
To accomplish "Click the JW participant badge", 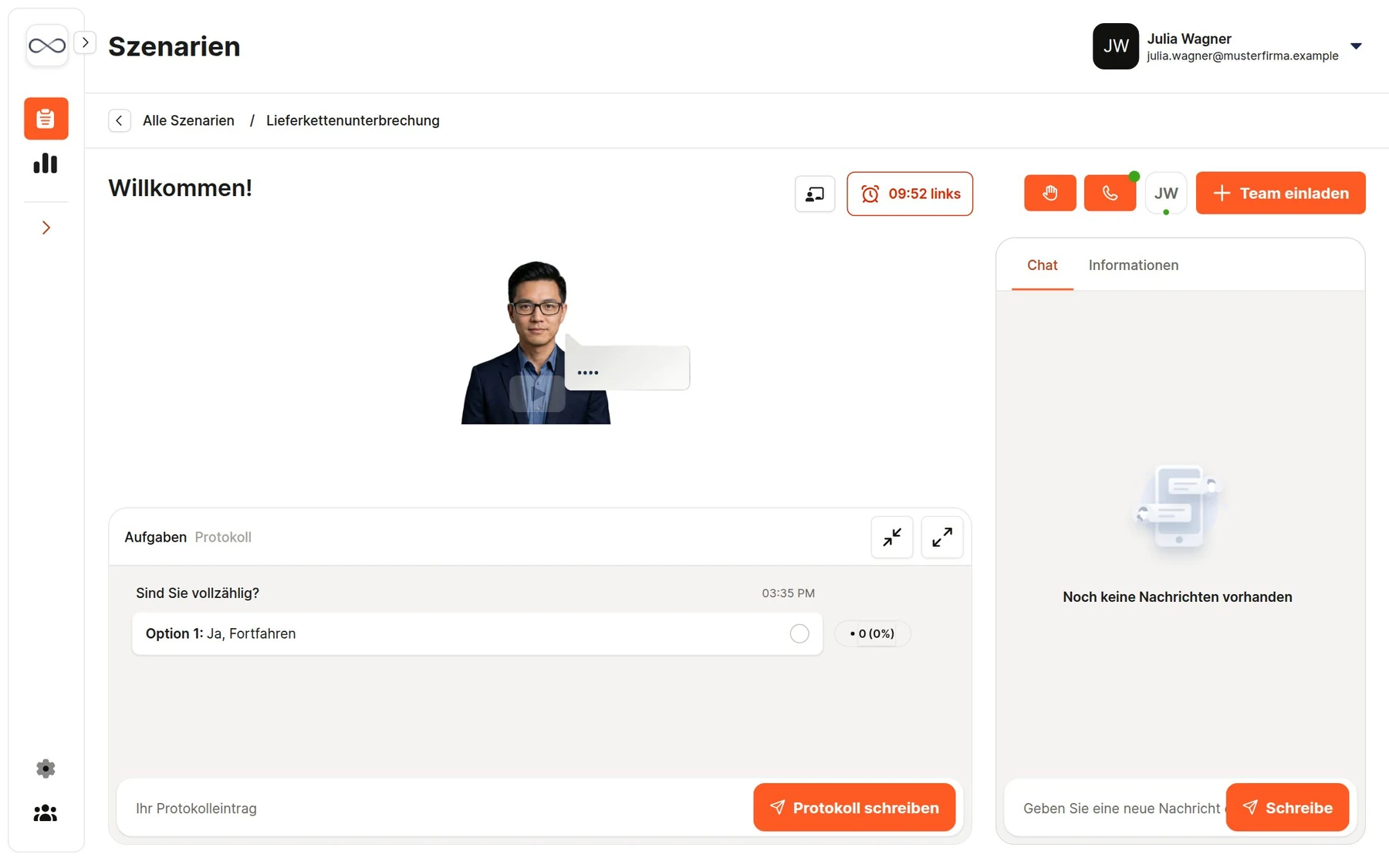I will click(1166, 194).
